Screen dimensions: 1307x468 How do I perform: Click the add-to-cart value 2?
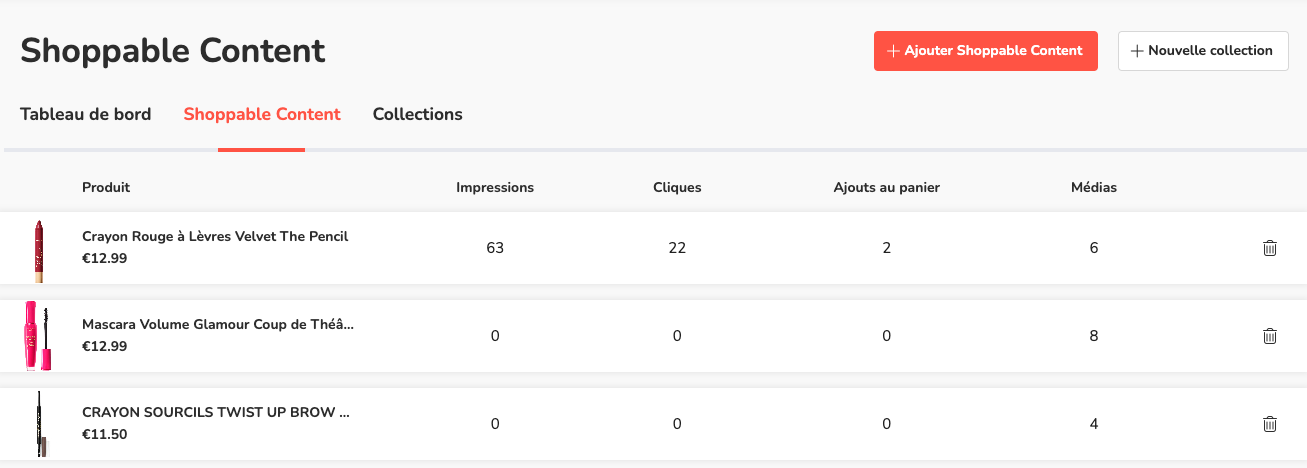pyautogui.click(x=887, y=248)
